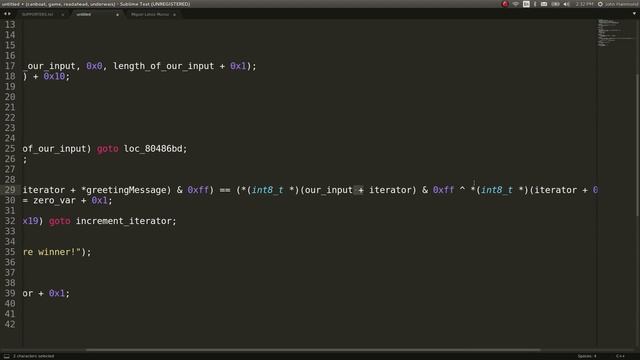Click the red recording indicator in tray

tap(505, 4)
